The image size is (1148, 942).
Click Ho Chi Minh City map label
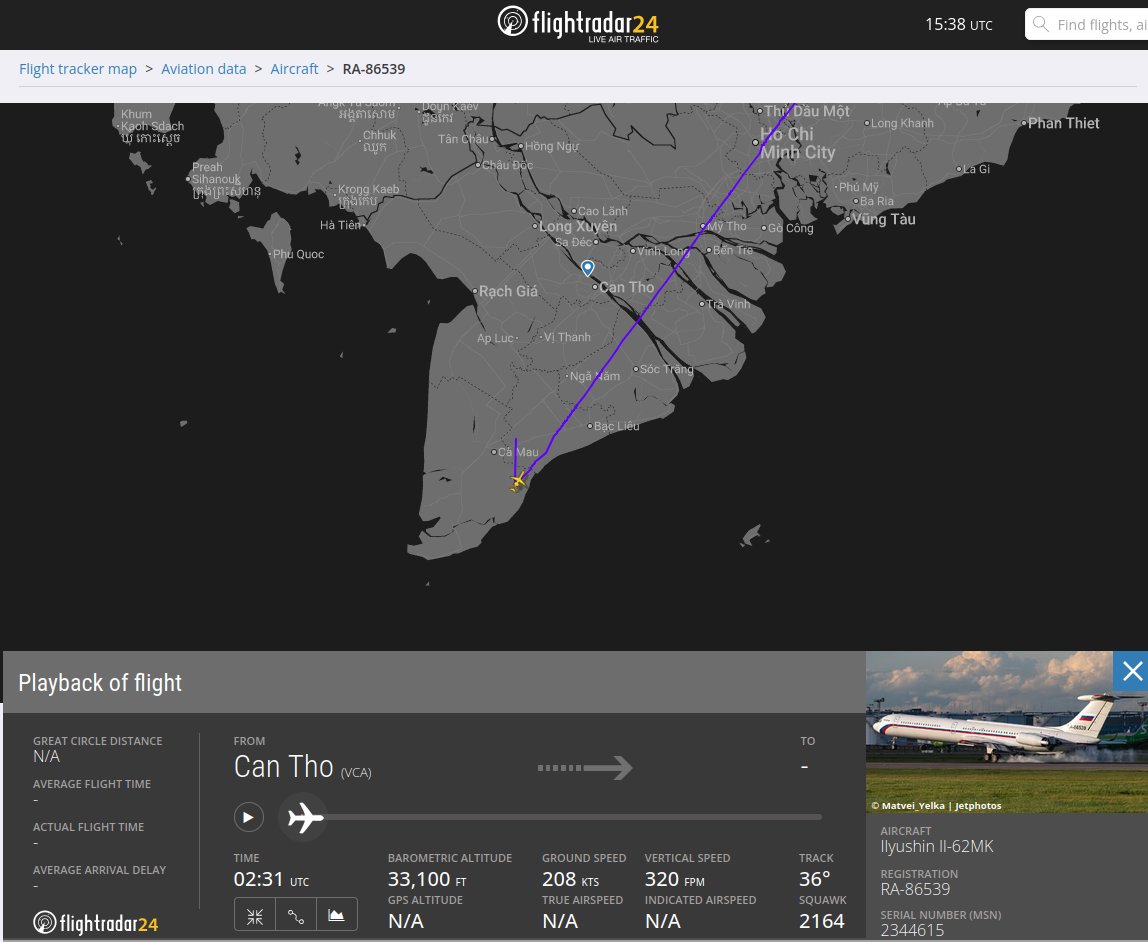tap(797, 143)
